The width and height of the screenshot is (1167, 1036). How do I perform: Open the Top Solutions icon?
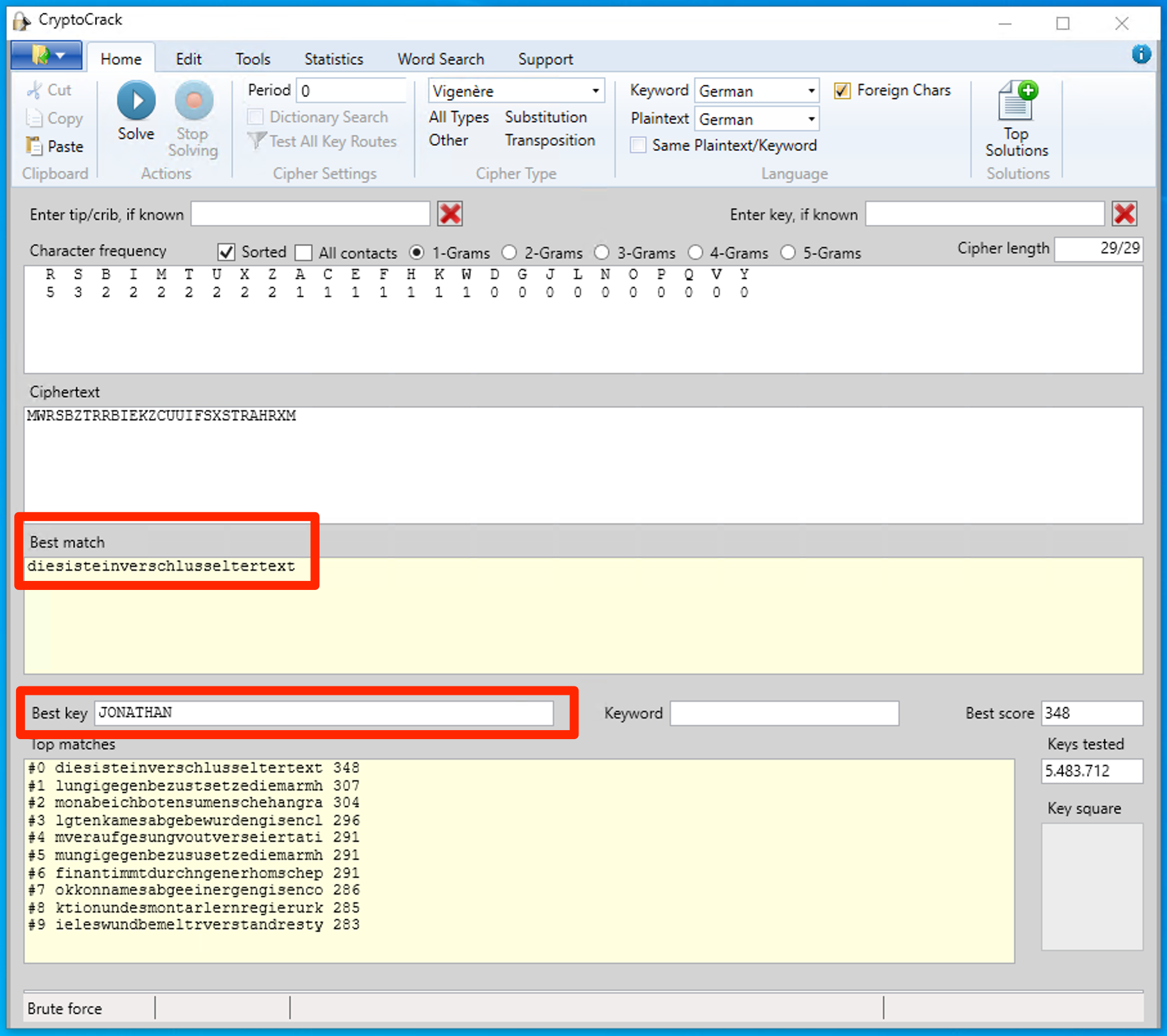(x=1017, y=101)
